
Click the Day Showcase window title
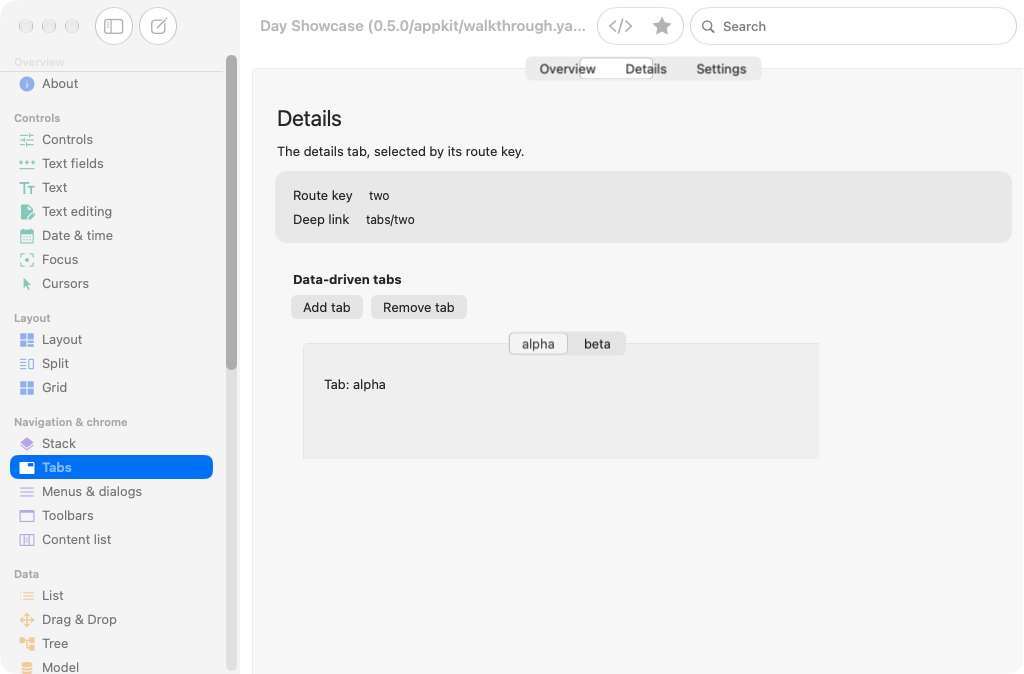(423, 26)
